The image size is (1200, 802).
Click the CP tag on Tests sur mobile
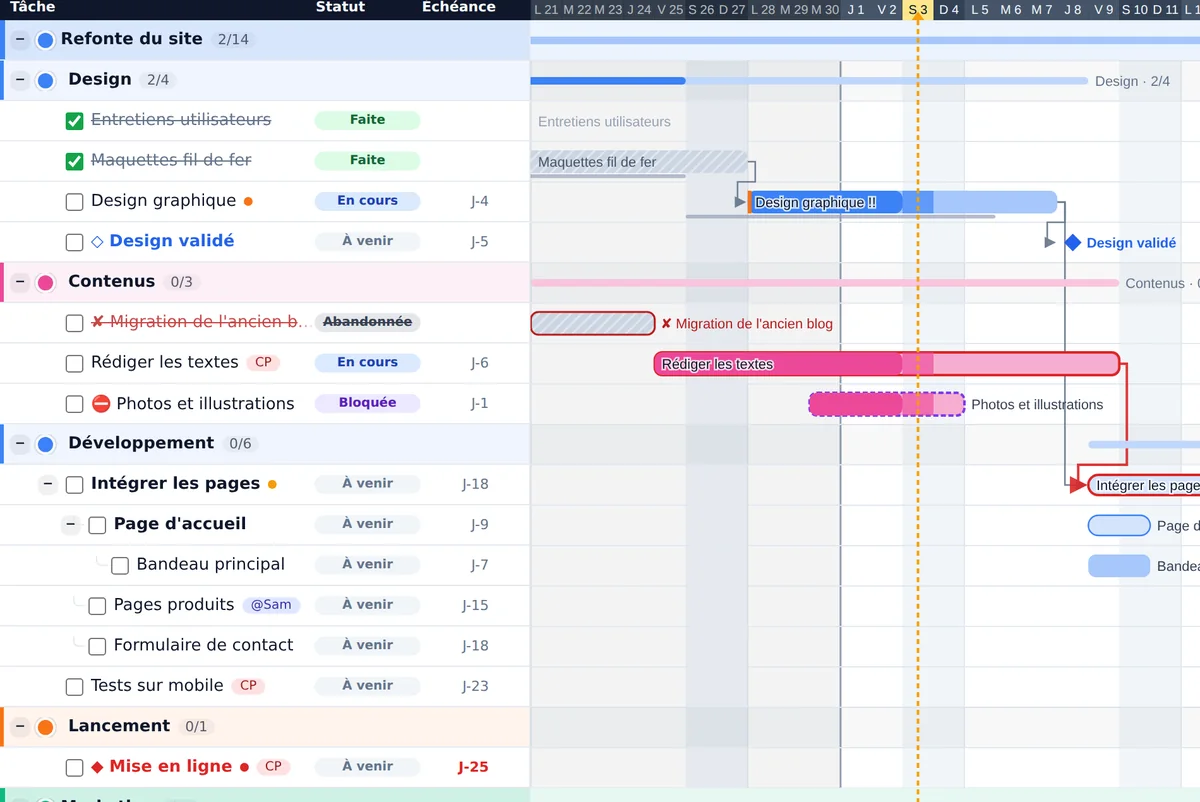248,685
